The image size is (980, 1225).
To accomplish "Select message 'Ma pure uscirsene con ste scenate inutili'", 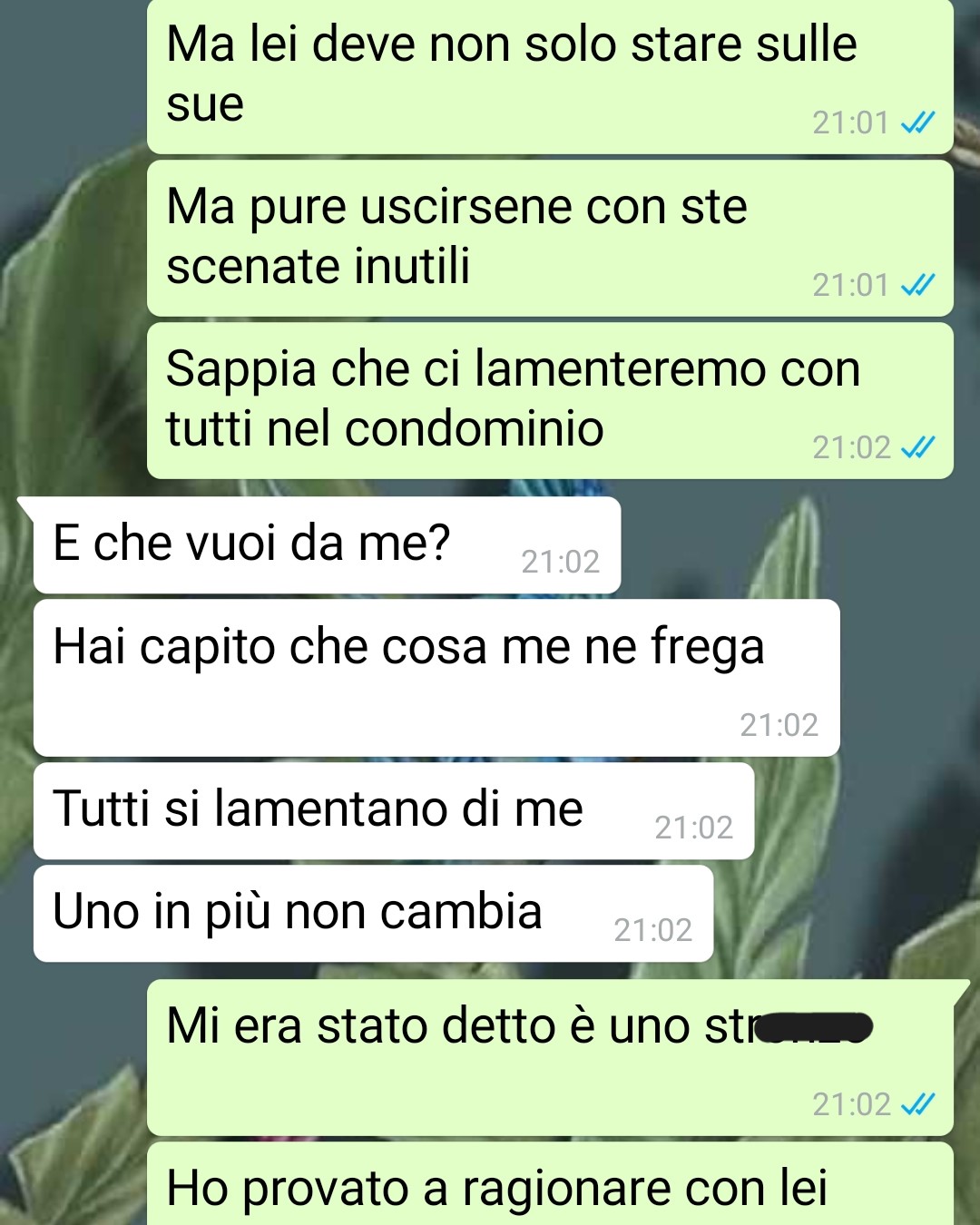I will 550,239.
